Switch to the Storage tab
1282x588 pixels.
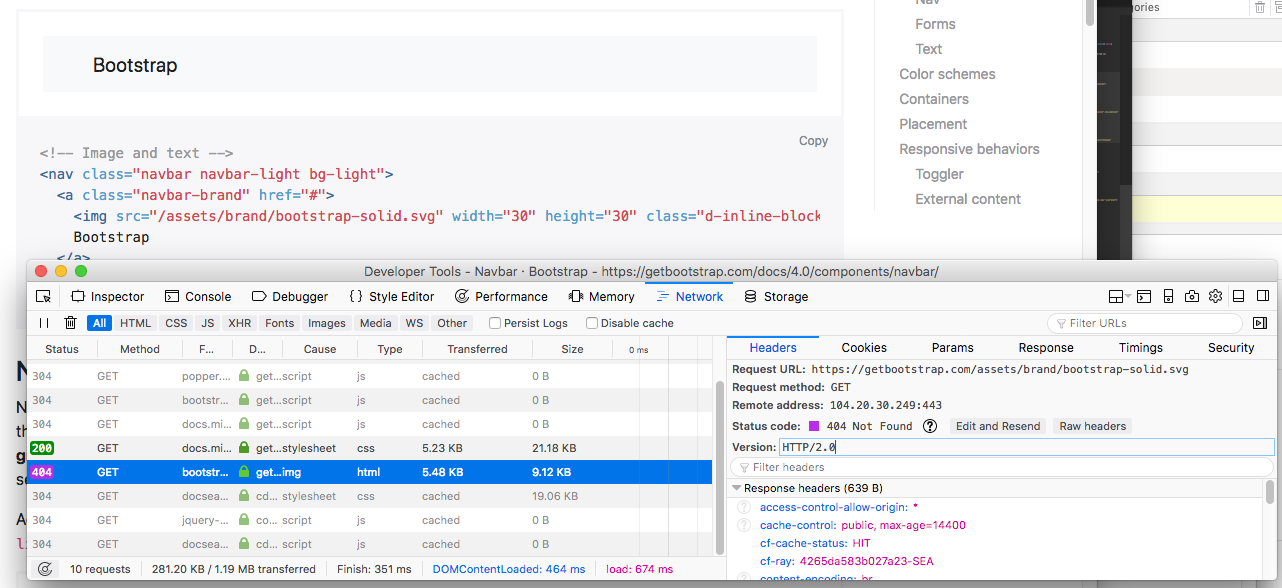(776, 297)
